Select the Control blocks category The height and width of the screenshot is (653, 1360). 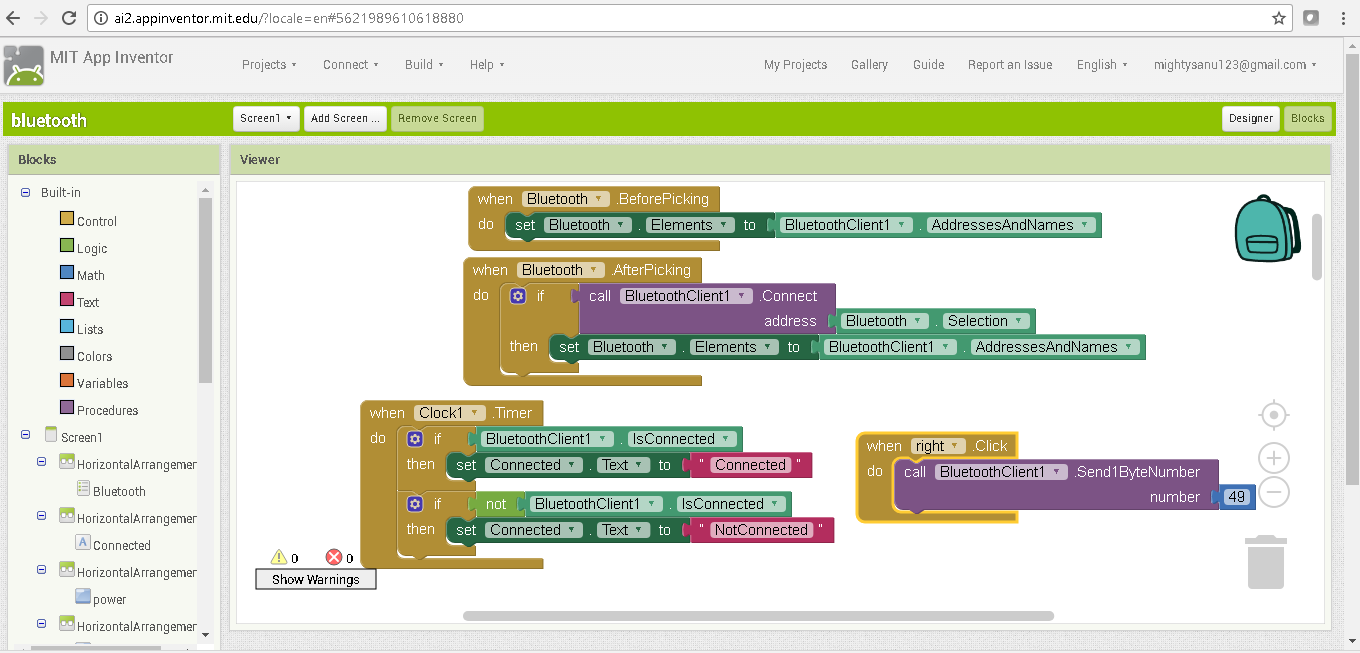(89, 221)
